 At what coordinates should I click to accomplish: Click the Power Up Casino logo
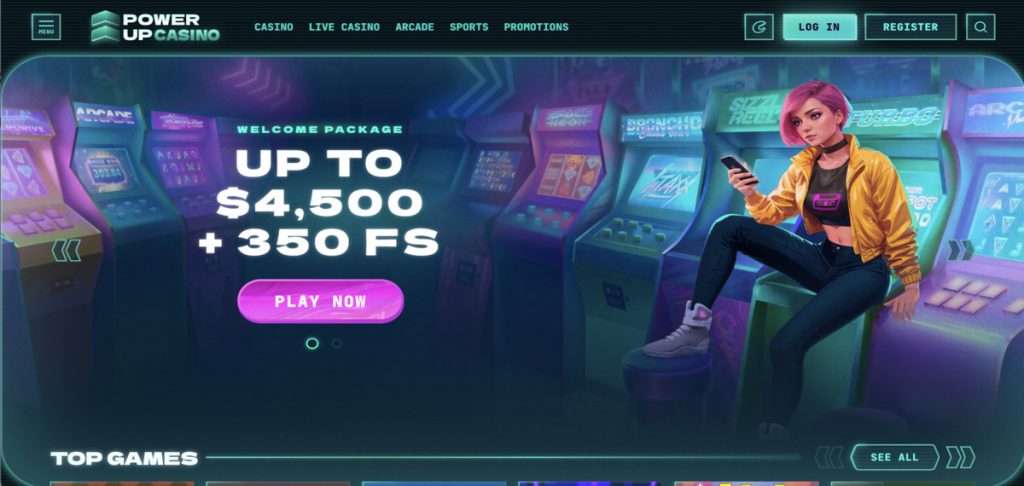click(x=155, y=27)
